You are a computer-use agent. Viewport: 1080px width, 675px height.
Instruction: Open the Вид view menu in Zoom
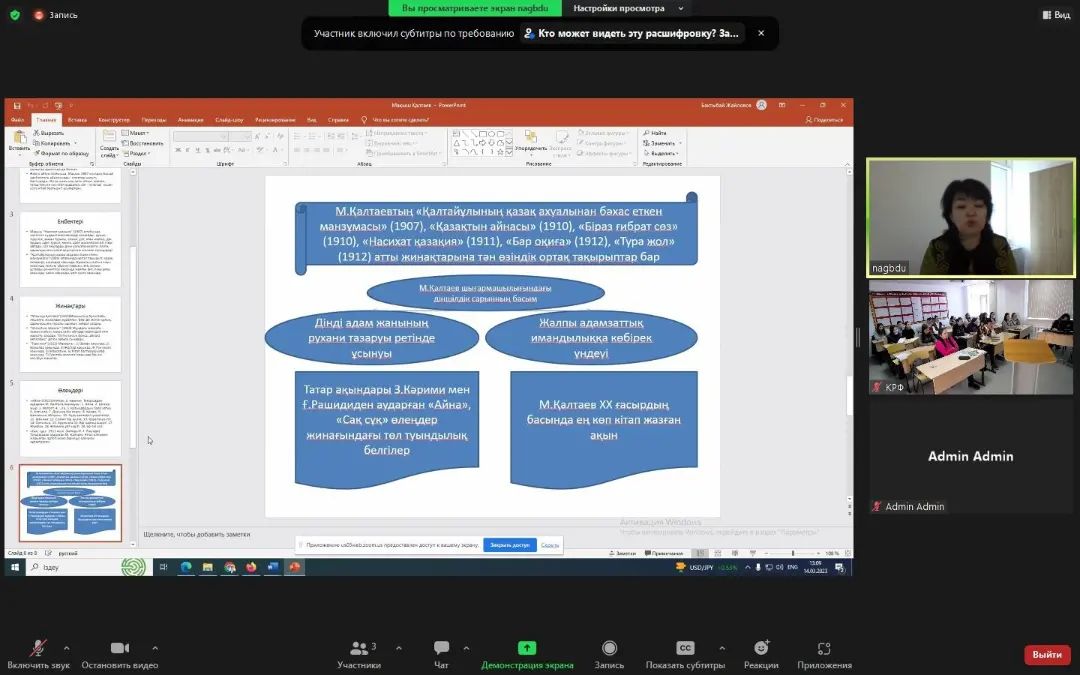coord(1057,14)
